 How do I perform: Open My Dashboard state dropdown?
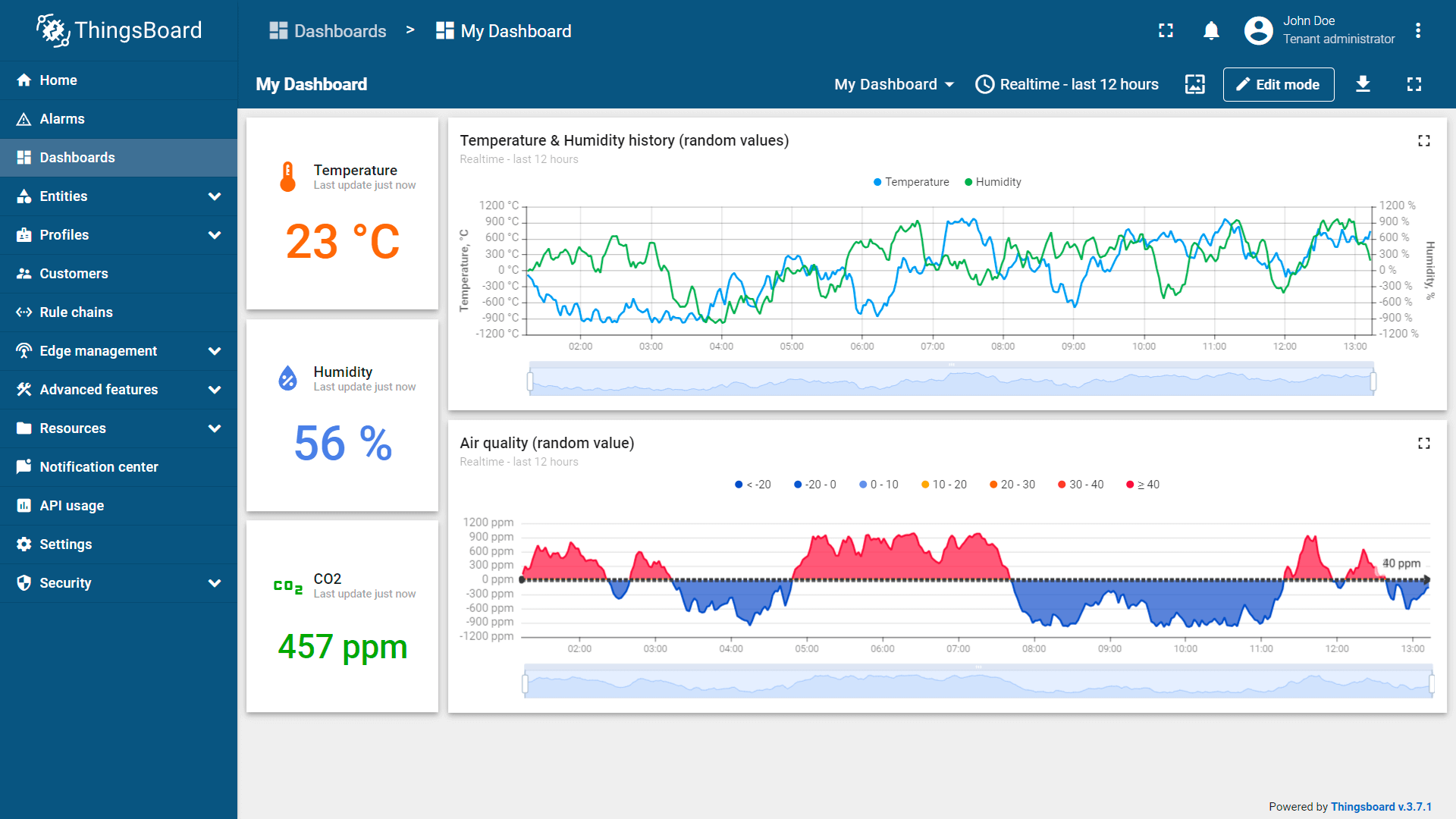(x=893, y=84)
